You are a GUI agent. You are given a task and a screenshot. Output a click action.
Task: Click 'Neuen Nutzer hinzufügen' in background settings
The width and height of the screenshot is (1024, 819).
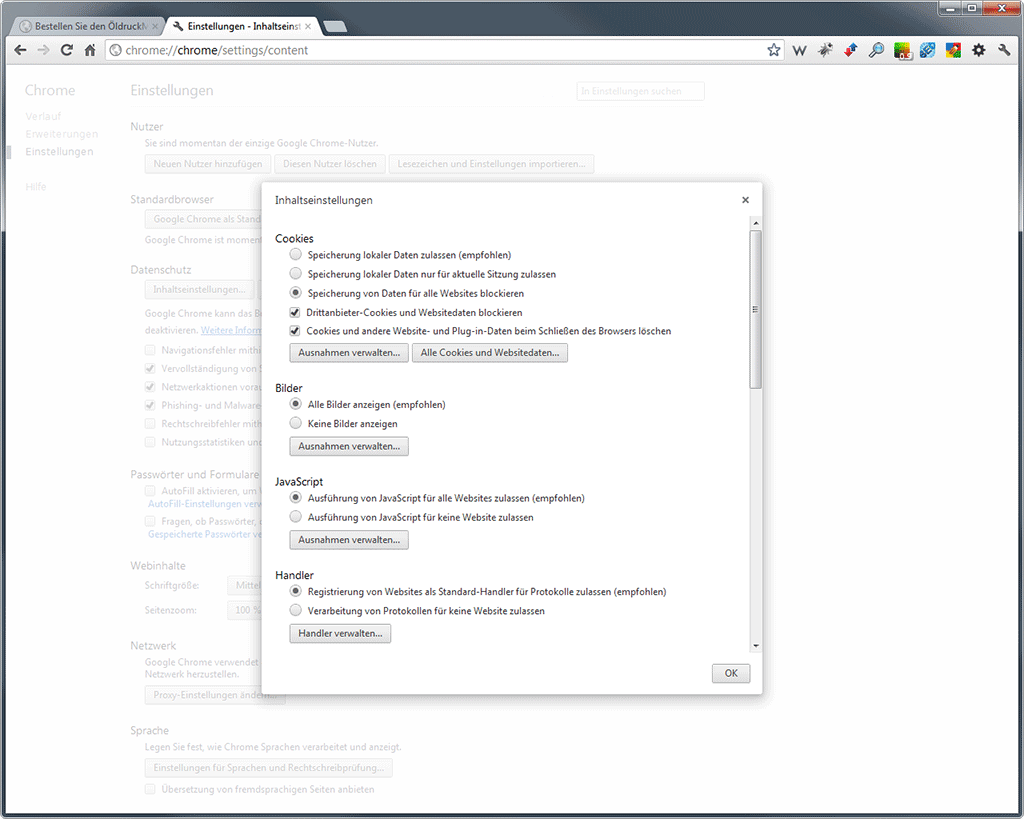[208, 164]
